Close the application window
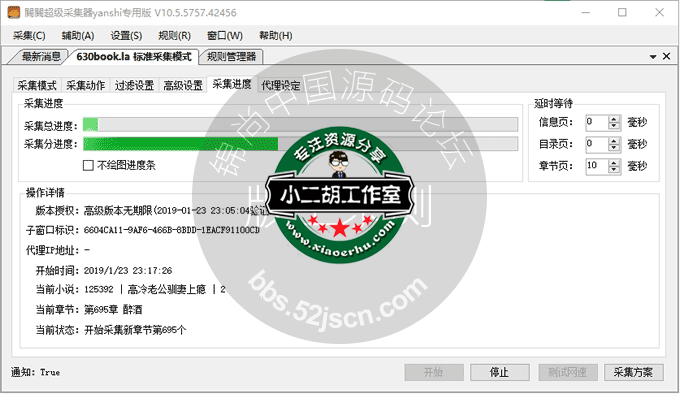 click(x=659, y=13)
